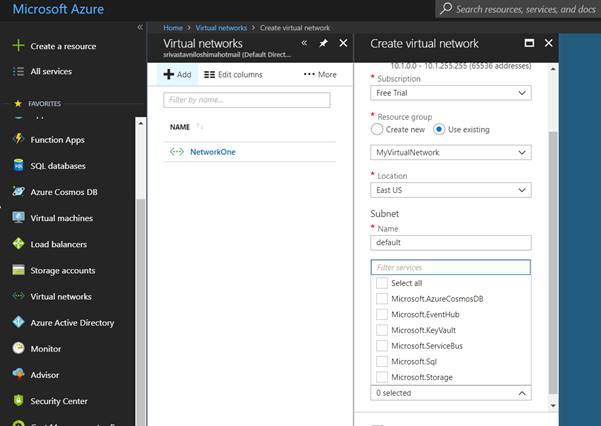Image resolution: width=601 pixels, height=426 pixels.
Task: Click the Filter by name field
Action: click(x=246, y=100)
